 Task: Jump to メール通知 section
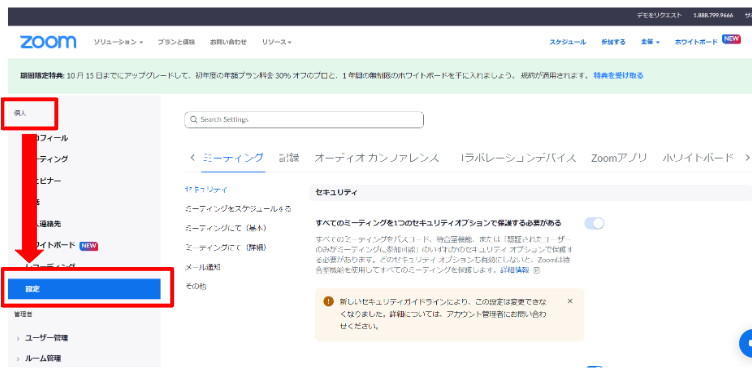(203, 267)
